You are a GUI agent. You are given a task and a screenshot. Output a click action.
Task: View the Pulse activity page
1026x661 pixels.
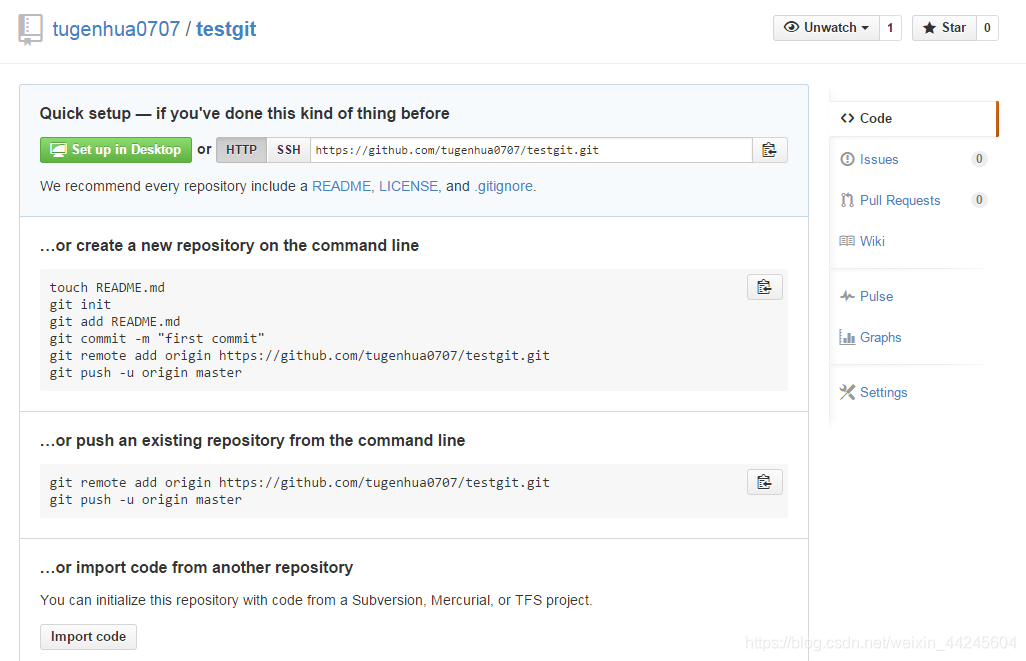(x=876, y=296)
